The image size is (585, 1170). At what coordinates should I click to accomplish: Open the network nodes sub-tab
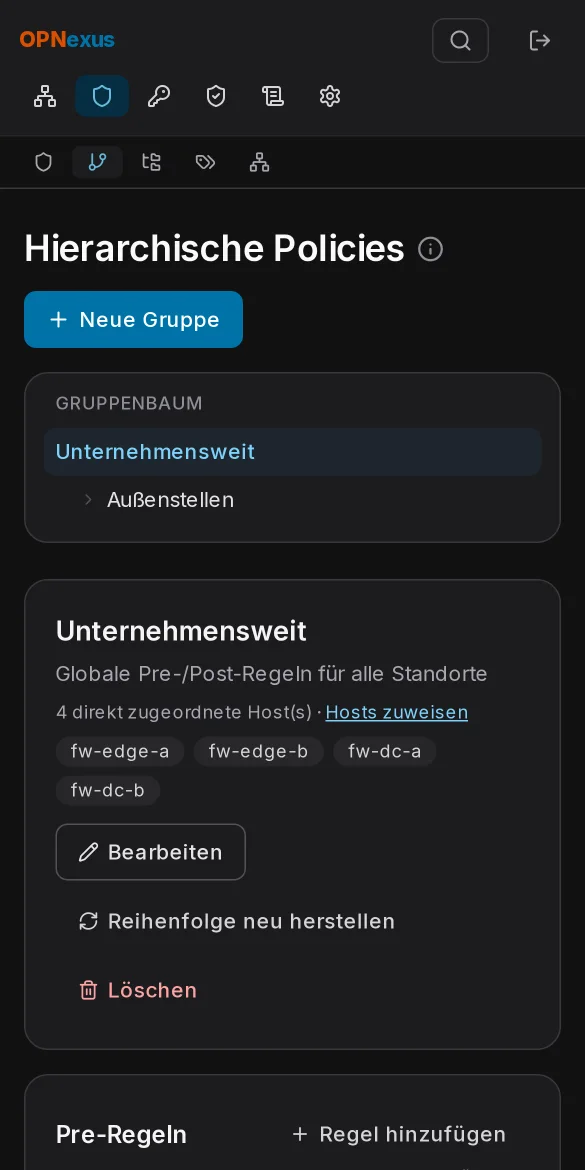coord(259,162)
